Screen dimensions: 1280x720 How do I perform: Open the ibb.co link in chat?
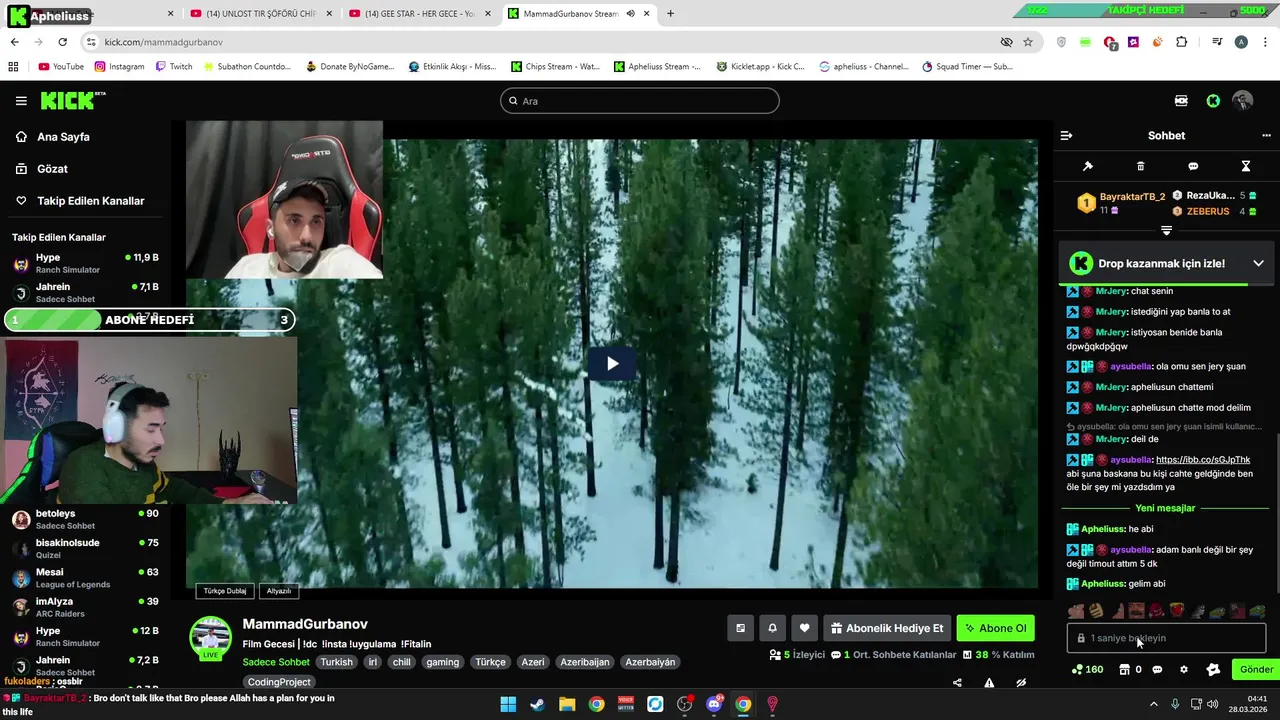click(x=1203, y=460)
